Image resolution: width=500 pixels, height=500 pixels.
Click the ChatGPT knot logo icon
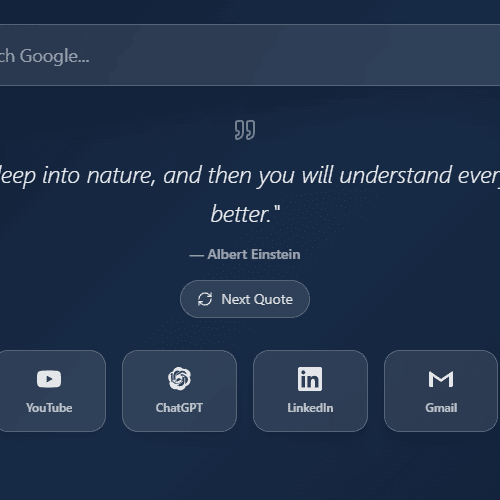179,379
